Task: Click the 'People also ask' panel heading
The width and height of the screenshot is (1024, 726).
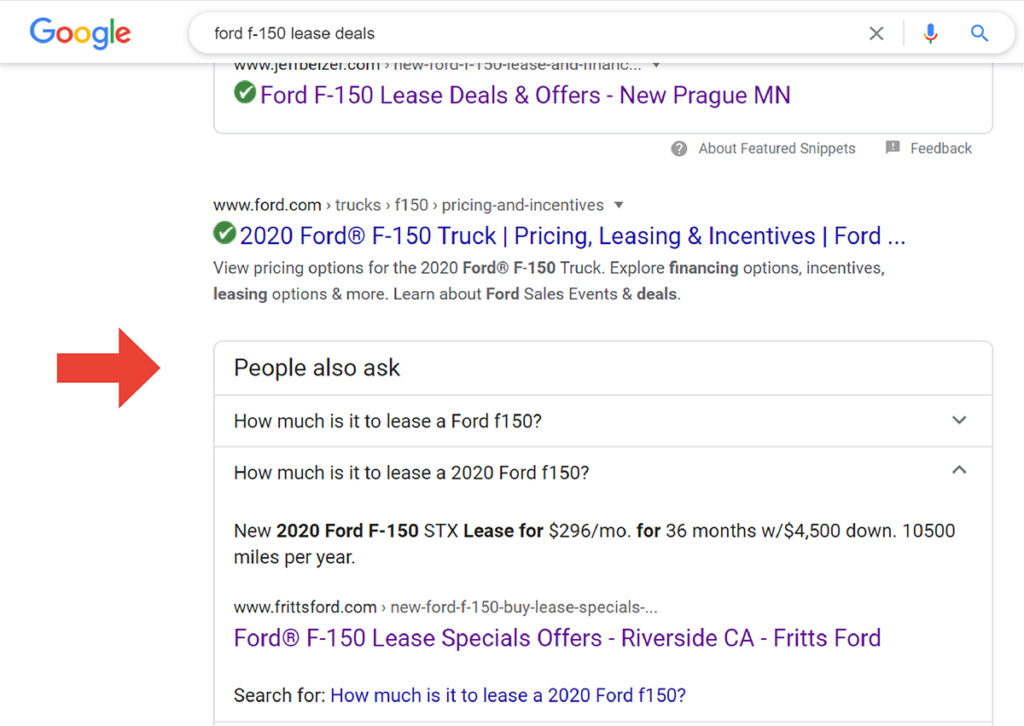Action: [x=315, y=367]
